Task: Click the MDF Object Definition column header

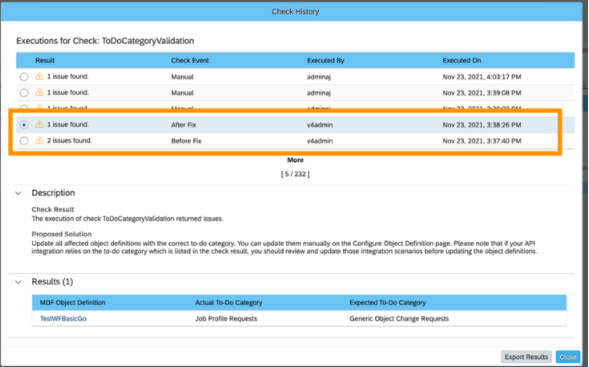Action: click(72, 303)
